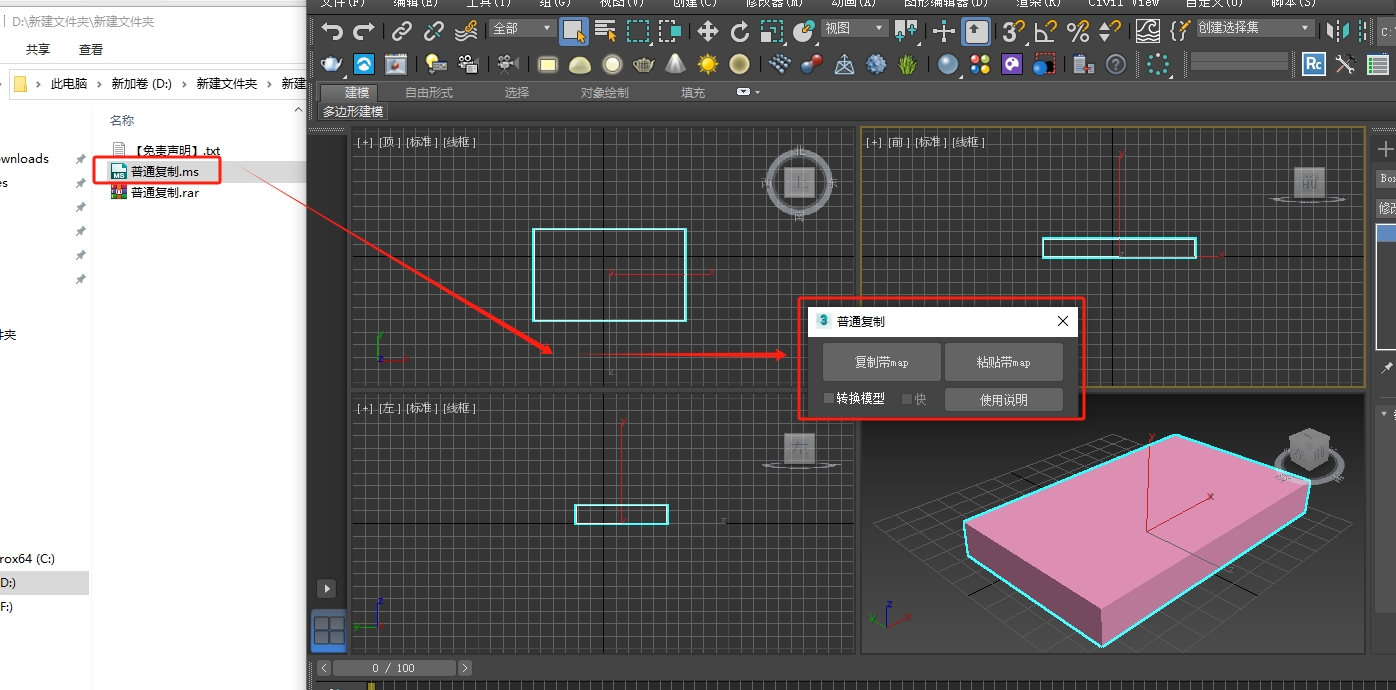This screenshot has width=1396, height=690.
Task: Click 新加卷 (D:) in the address breadcrumb
Action: click(141, 84)
